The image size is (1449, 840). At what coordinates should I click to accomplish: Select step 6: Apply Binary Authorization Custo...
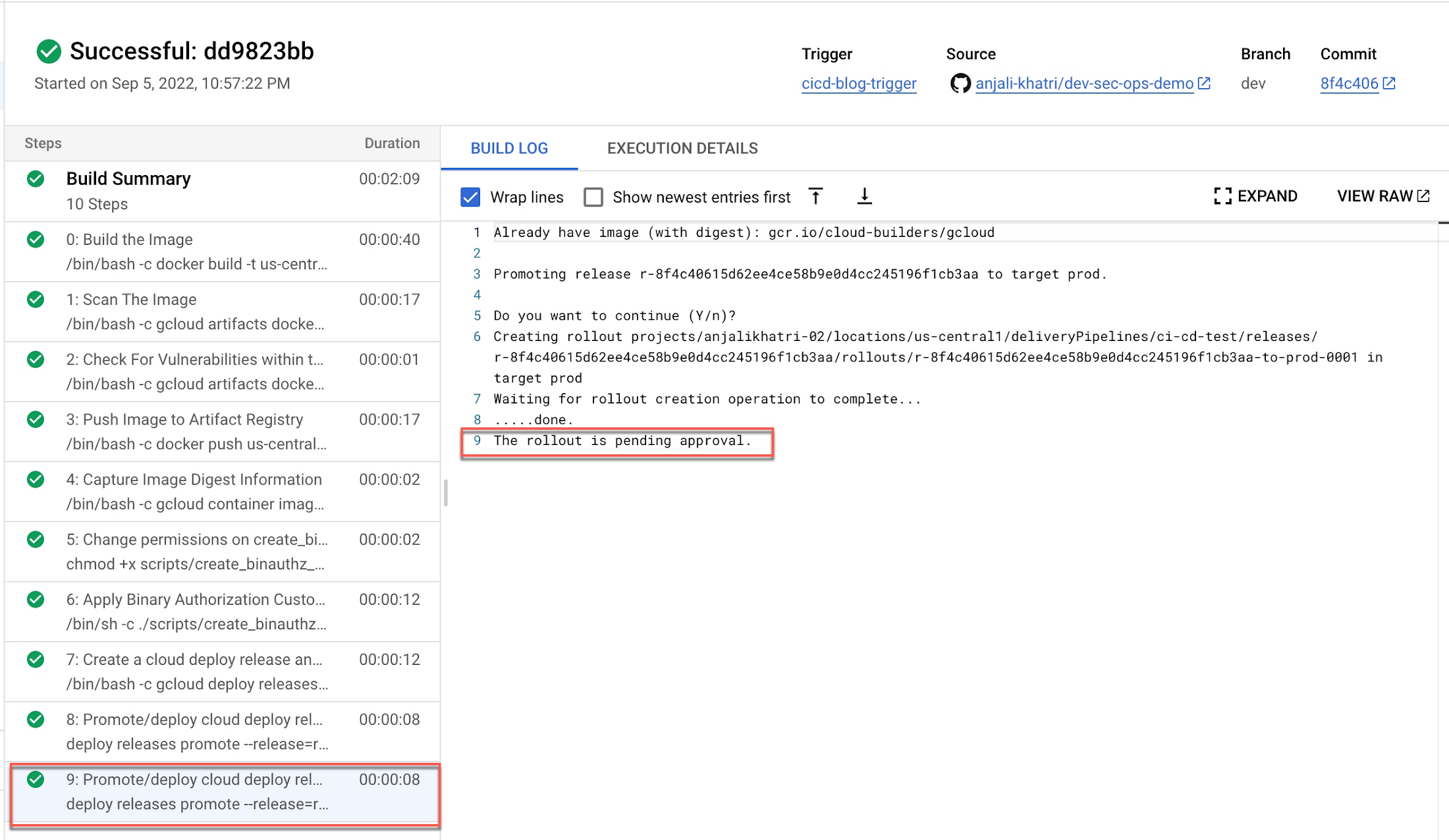(x=223, y=612)
